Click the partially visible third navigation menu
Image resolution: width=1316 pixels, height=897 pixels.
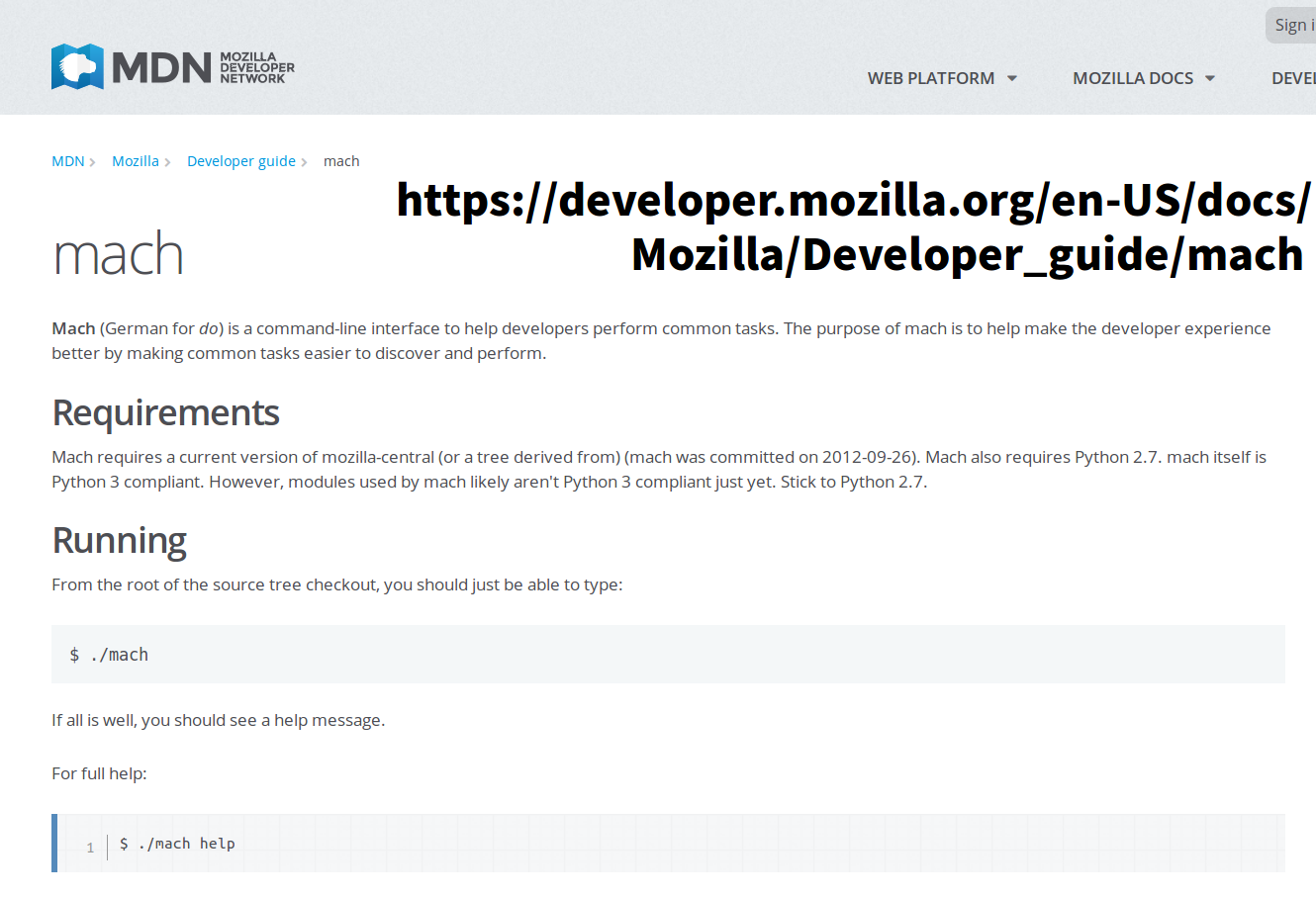tap(1293, 78)
